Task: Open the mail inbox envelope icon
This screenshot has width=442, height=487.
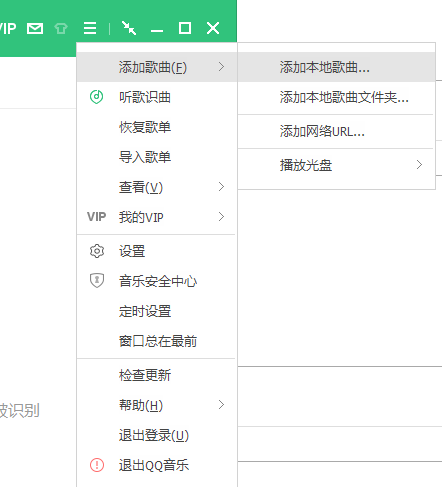Action: 35,29
